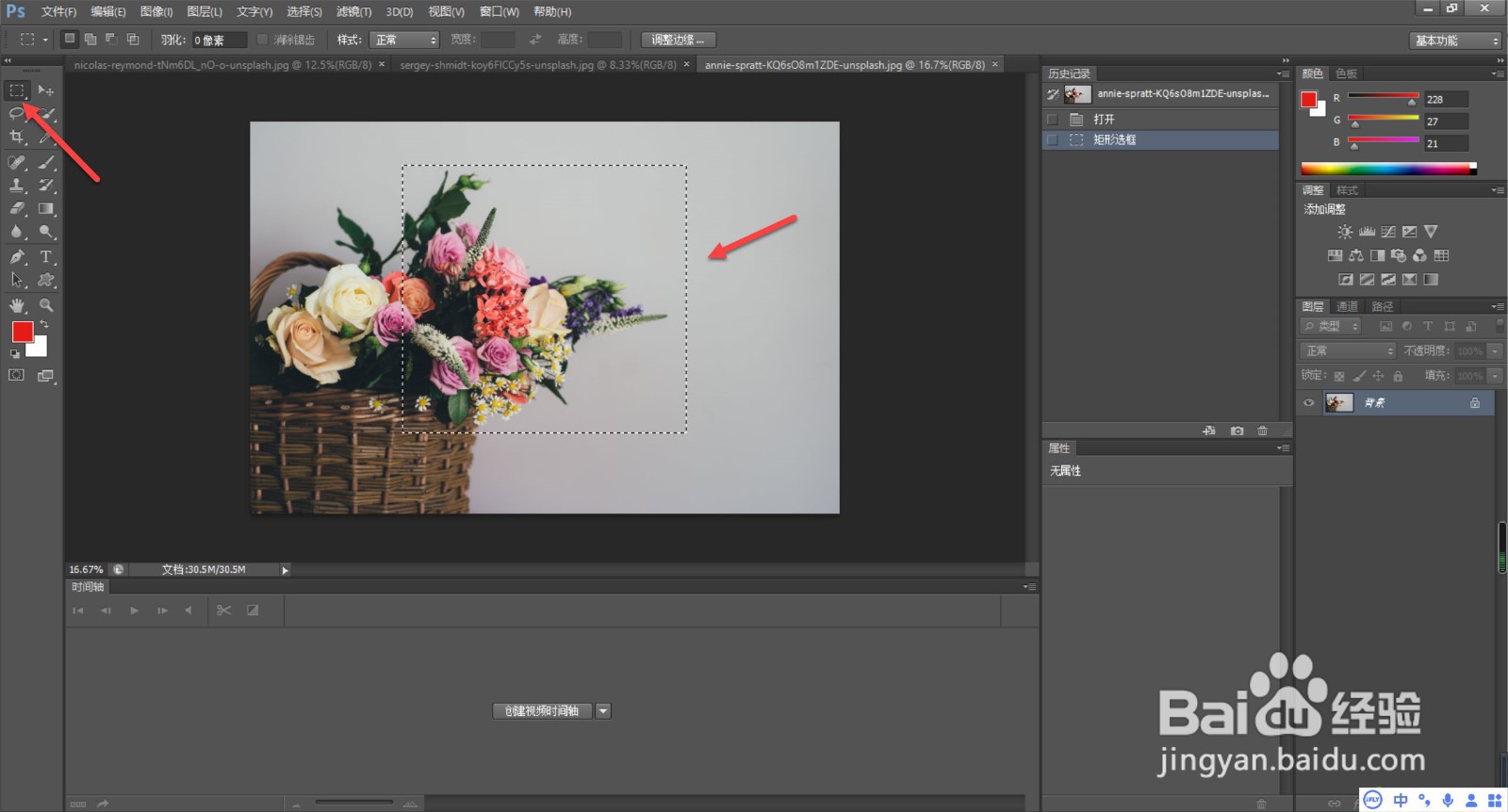Open the 图像(I) menu
The width and height of the screenshot is (1508, 812).
click(x=156, y=11)
